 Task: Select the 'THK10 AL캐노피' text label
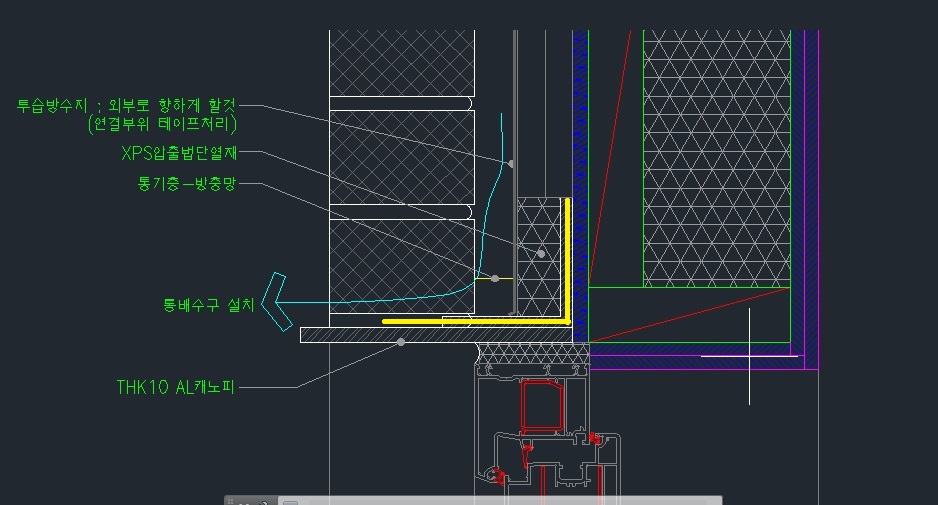(x=175, y=386)
